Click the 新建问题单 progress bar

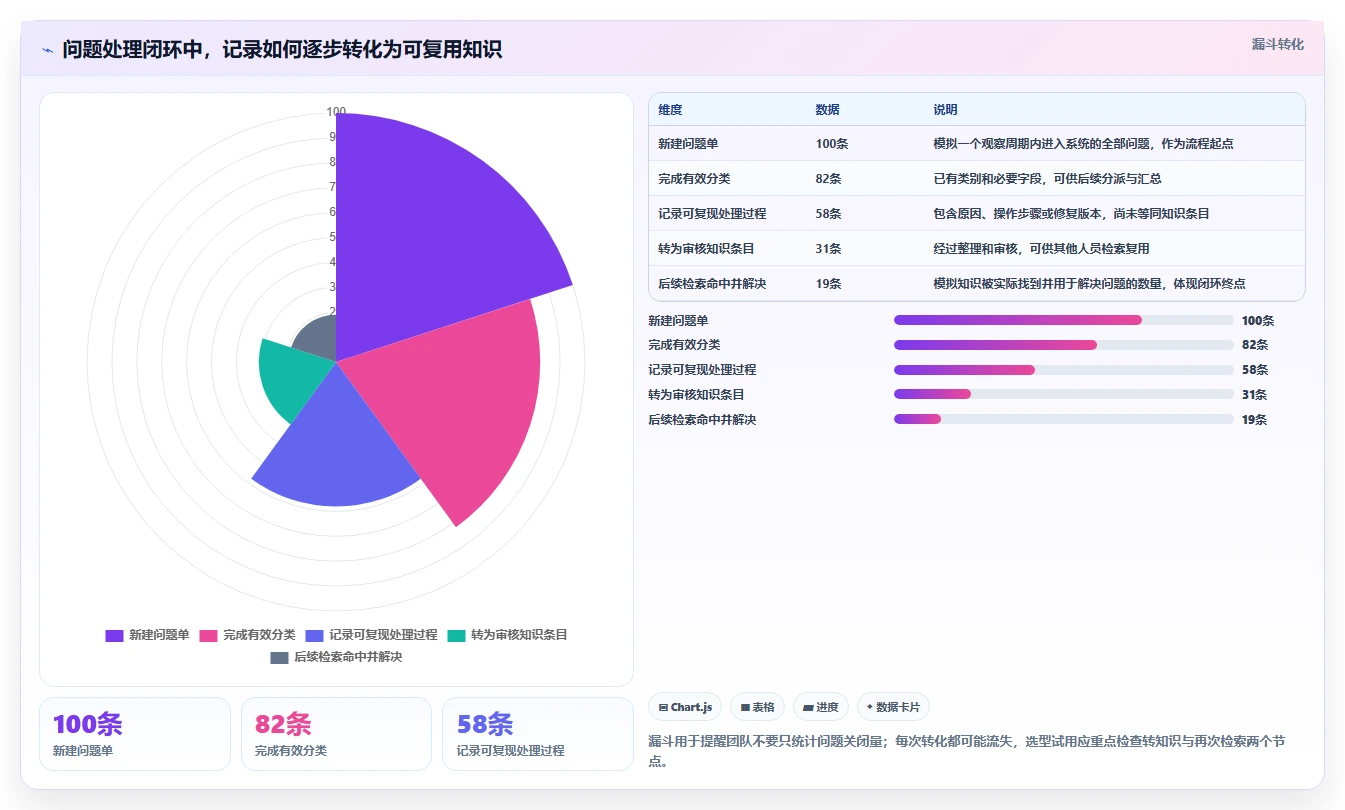1063,320
